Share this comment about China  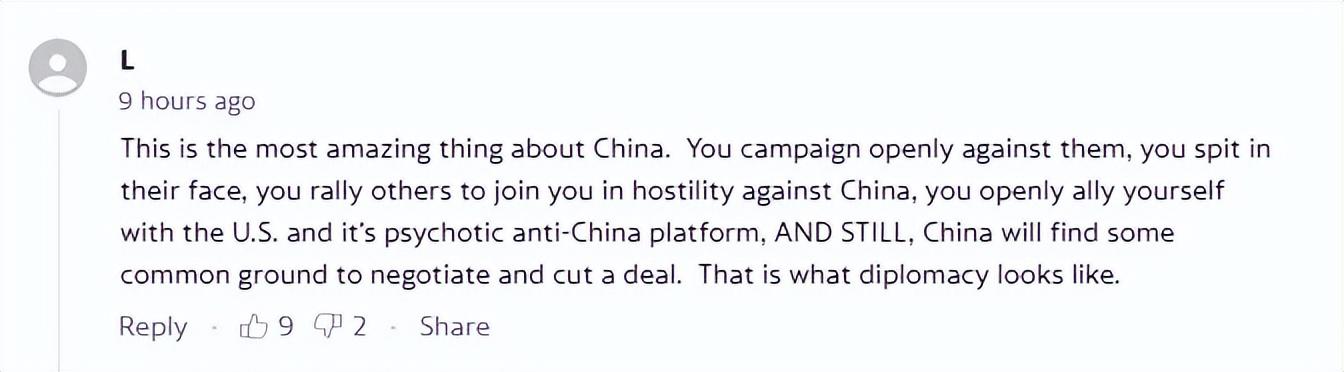tap(455, 326)
